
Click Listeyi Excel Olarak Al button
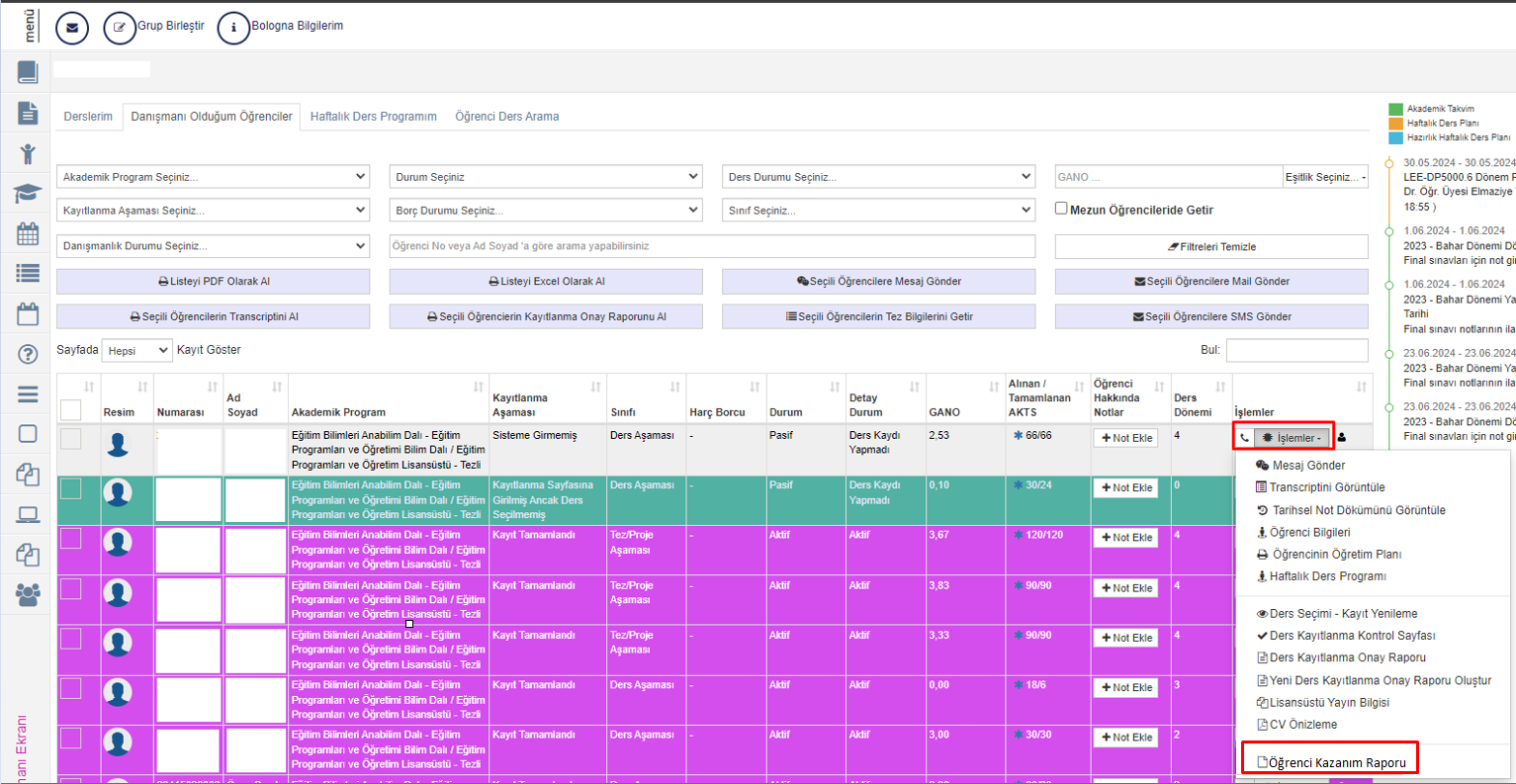pyautogui.click(x=546, y=282)
